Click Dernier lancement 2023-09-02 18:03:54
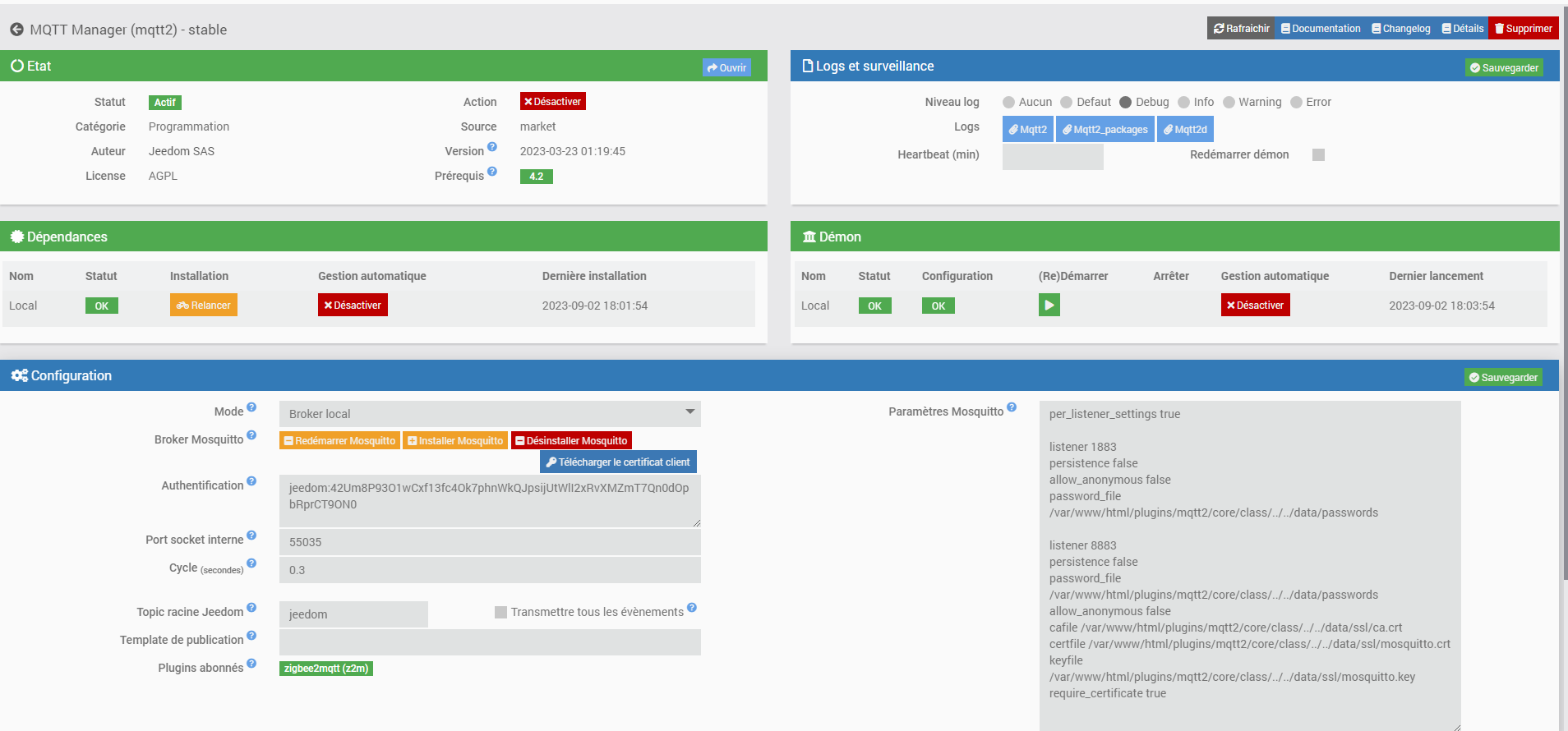Viewport: 1568px width, 731px height. [x=1441, y=306]
